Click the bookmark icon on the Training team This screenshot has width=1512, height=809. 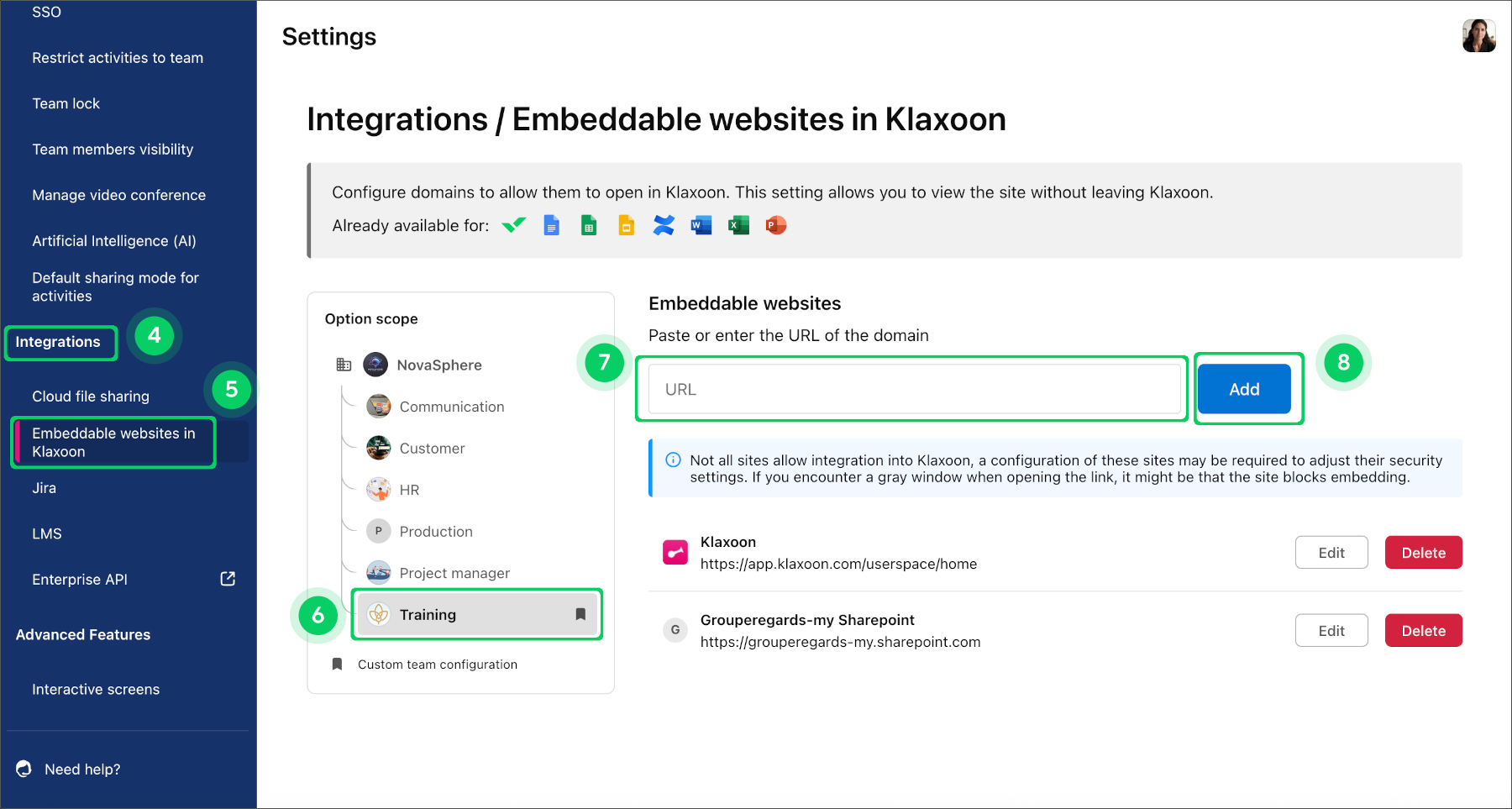(580, 614)
